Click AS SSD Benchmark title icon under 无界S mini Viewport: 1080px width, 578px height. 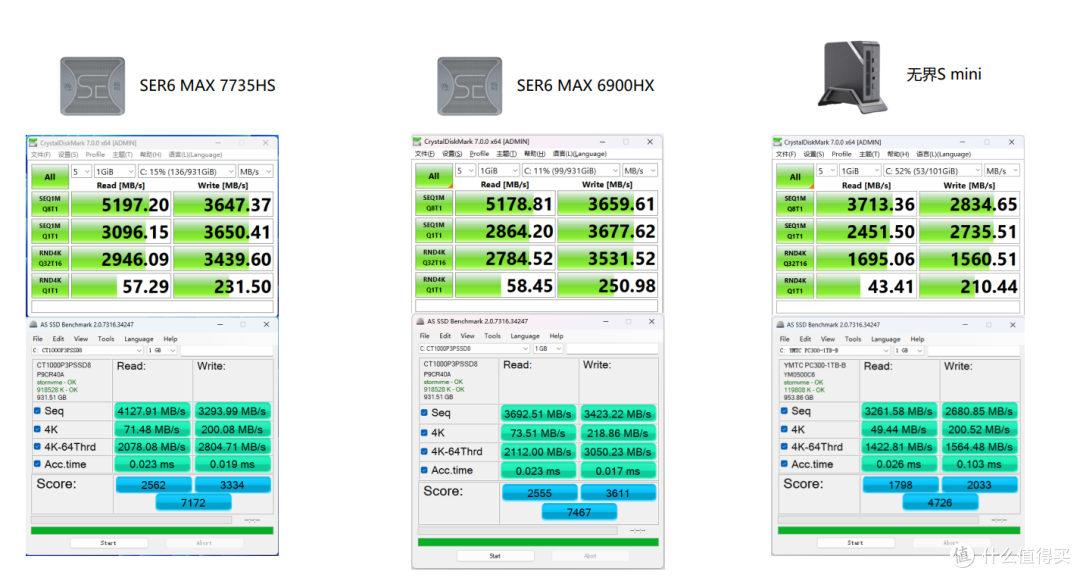click(x=780, y=324)
